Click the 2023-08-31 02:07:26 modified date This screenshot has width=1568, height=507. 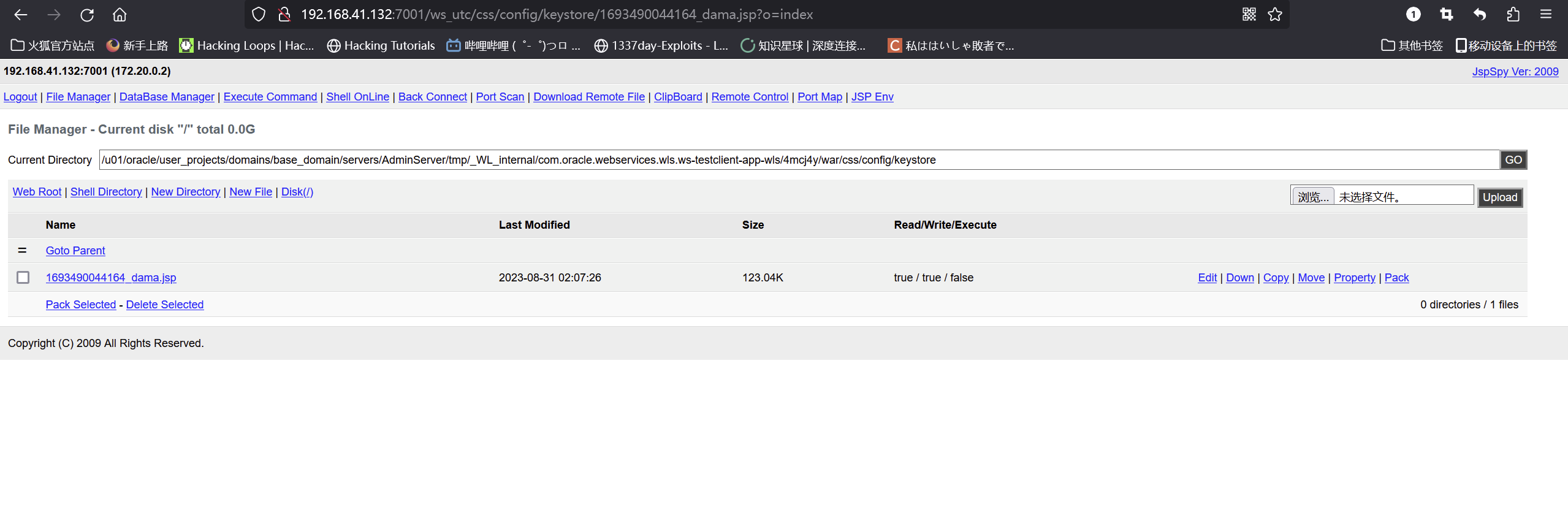click(x=550, y=278)
